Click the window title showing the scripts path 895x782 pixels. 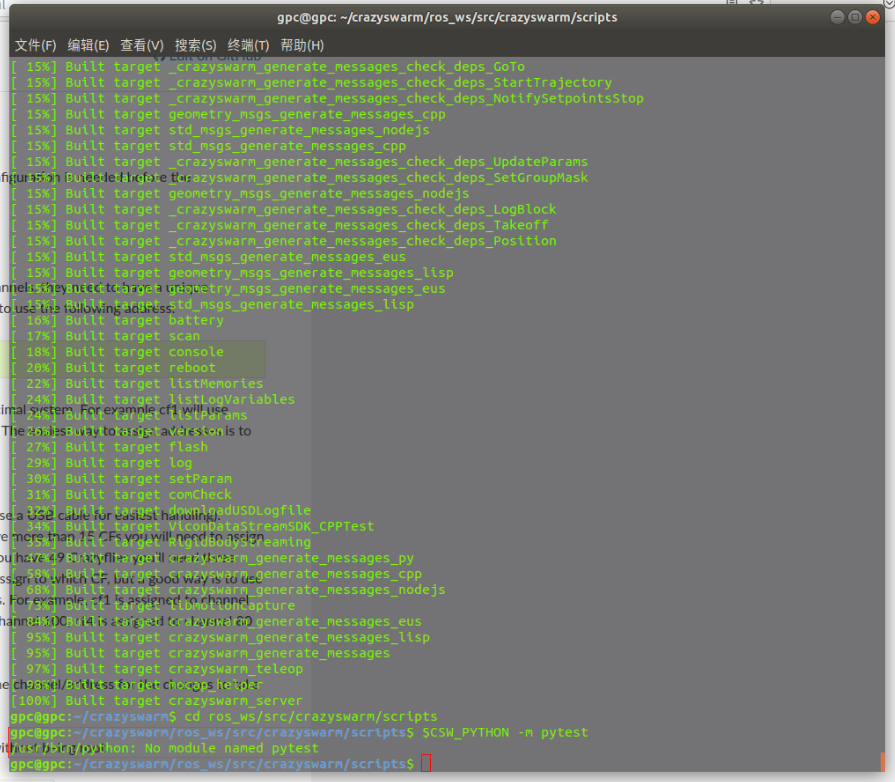[447, 17]
